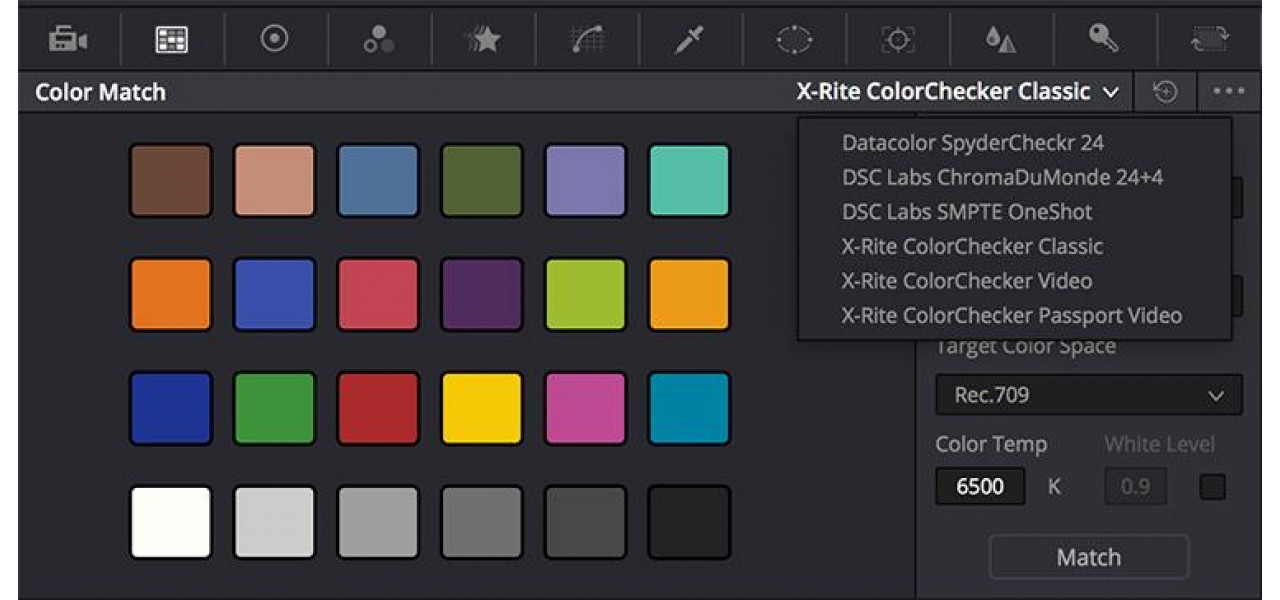1280x600 pixels.
Task: Open the Power Window palette
Action: (x=793, y=39)
